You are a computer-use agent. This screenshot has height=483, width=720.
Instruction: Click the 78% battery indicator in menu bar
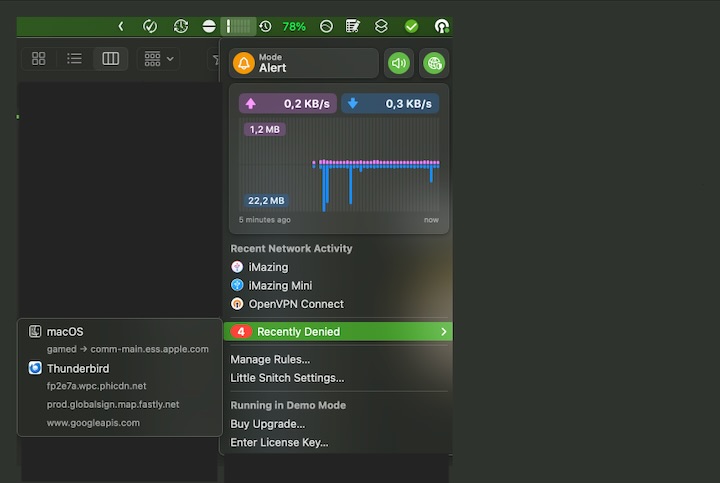294,26
